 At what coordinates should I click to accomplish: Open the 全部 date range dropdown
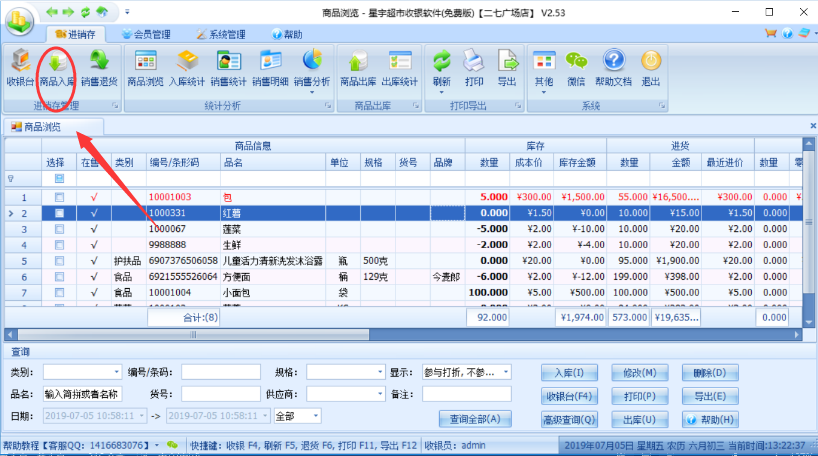tap(316, 416)
